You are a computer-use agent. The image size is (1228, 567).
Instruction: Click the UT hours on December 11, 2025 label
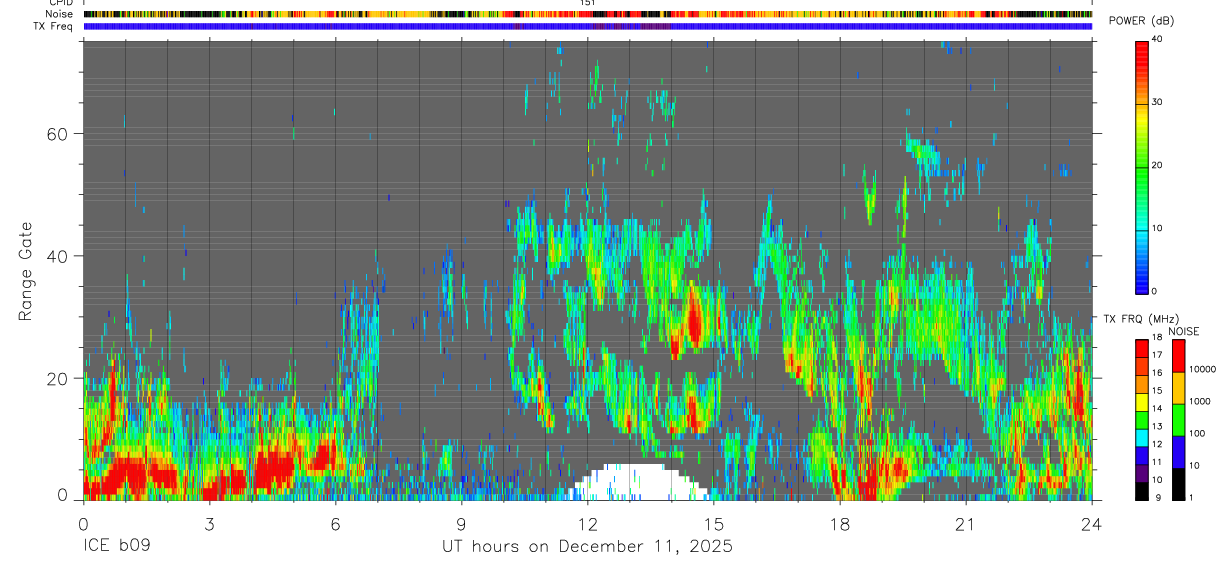click(587, 547)
